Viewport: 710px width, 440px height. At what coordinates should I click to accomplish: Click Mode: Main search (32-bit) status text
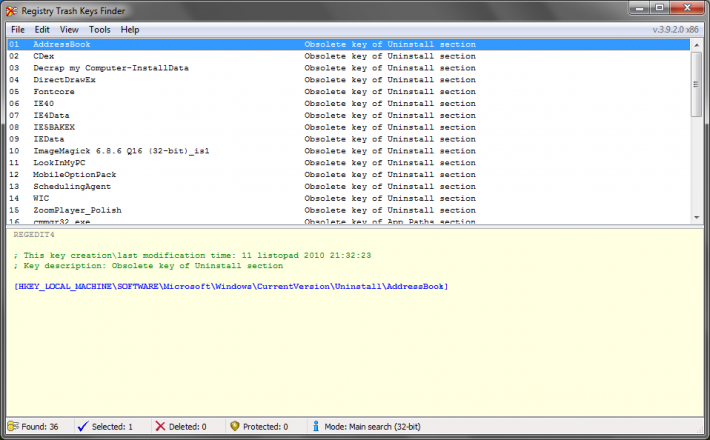pos(372,426)
